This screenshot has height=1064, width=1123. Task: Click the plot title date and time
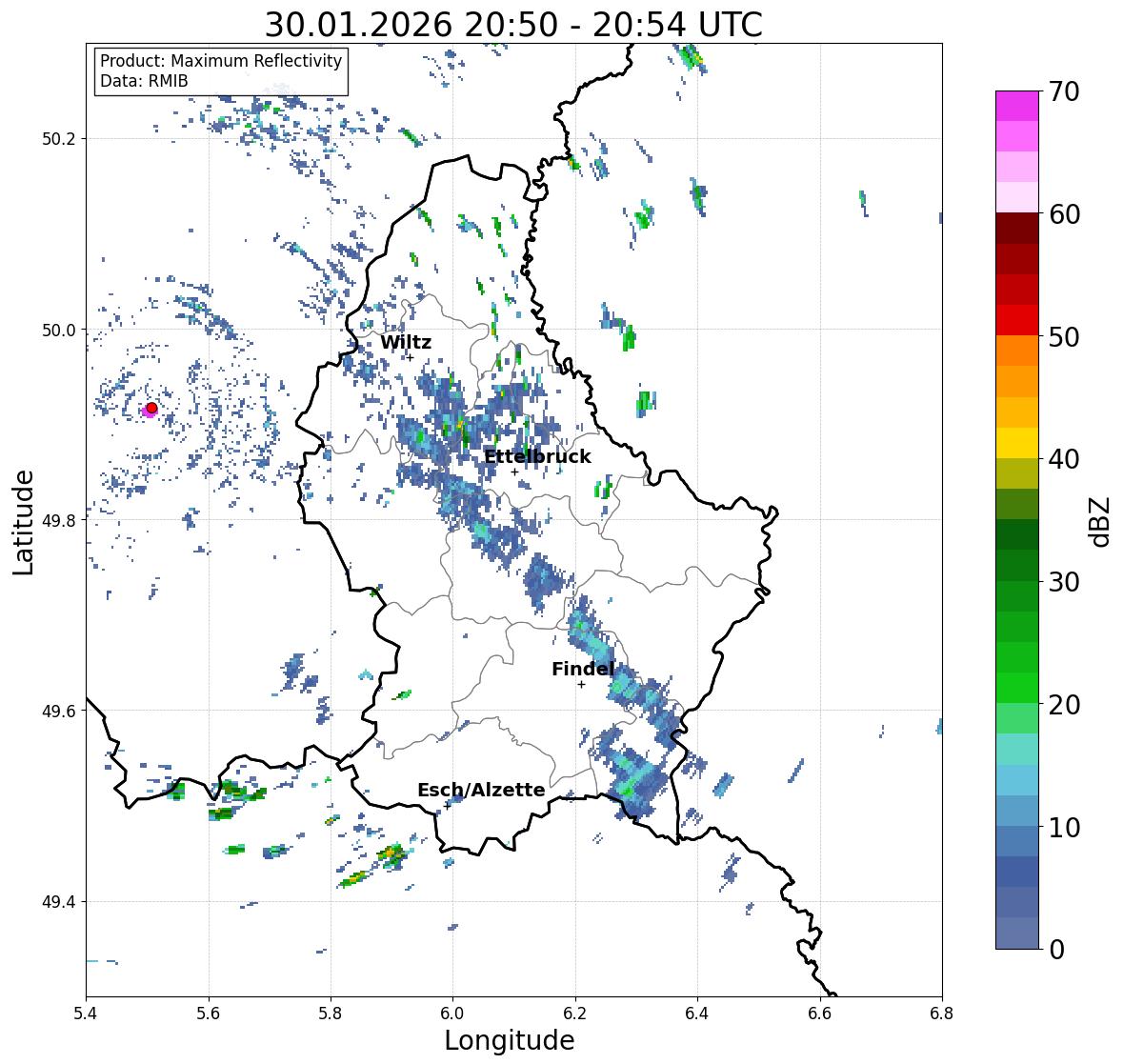tap(513, 25)
